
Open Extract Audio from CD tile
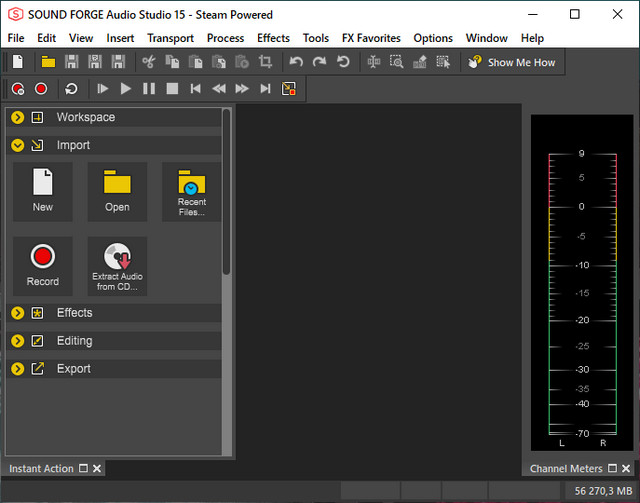118,267
